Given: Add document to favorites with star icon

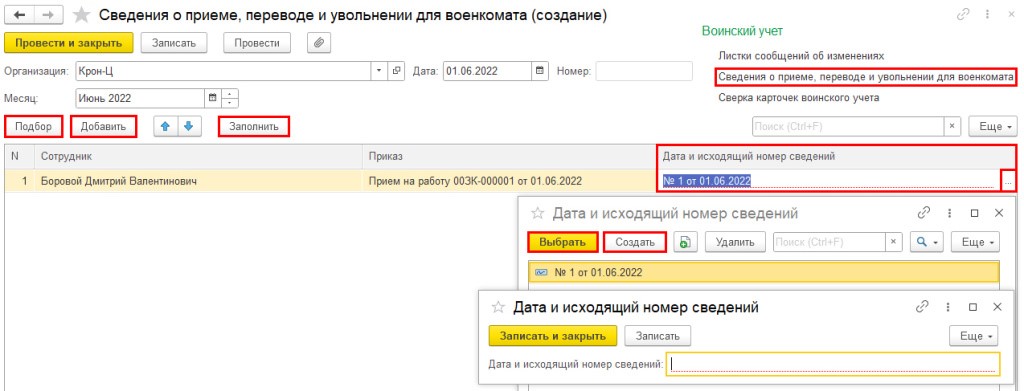Looking at the screenshot, I should pos(81,14).
